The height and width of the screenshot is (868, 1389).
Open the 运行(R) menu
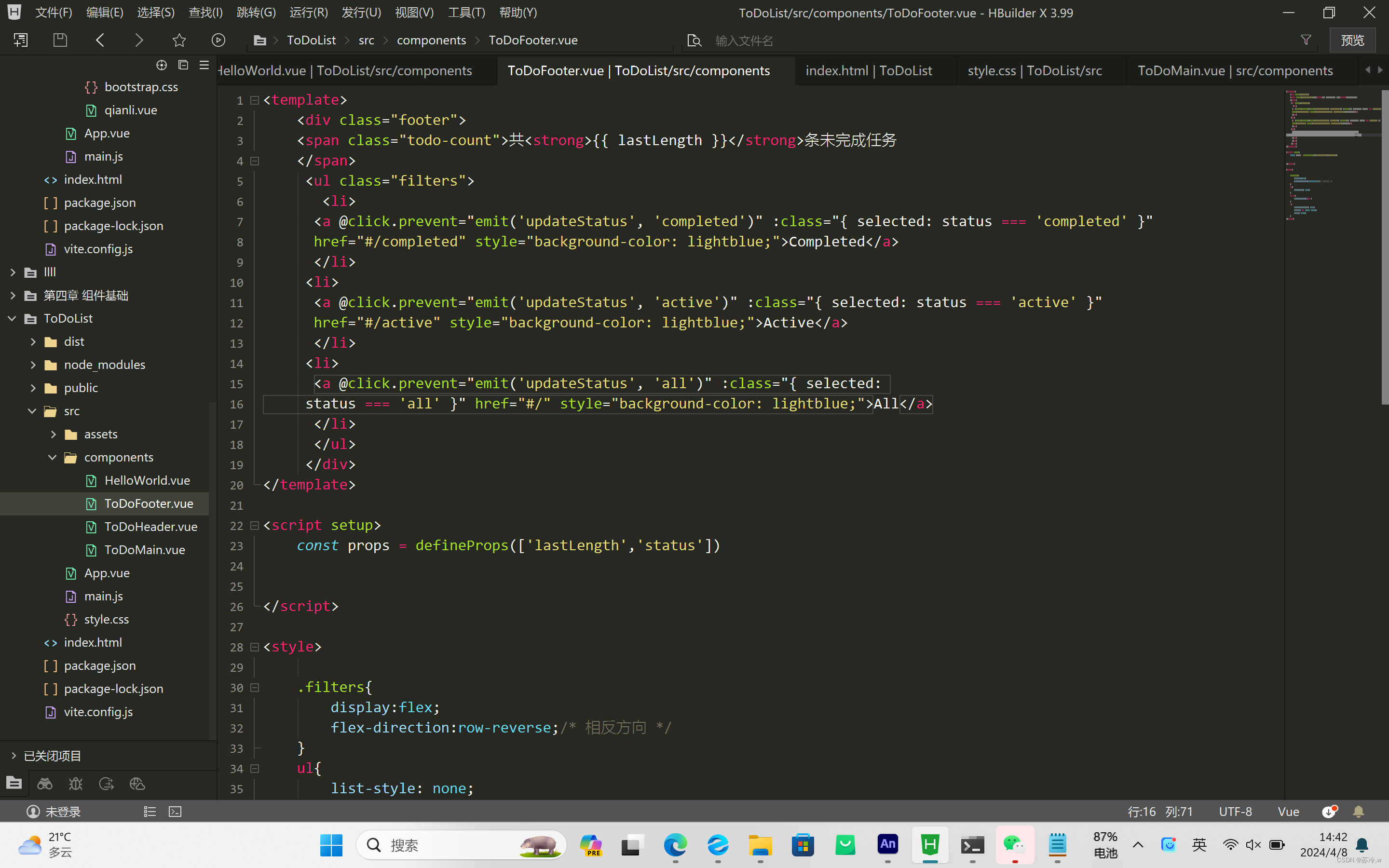[309, 13]
